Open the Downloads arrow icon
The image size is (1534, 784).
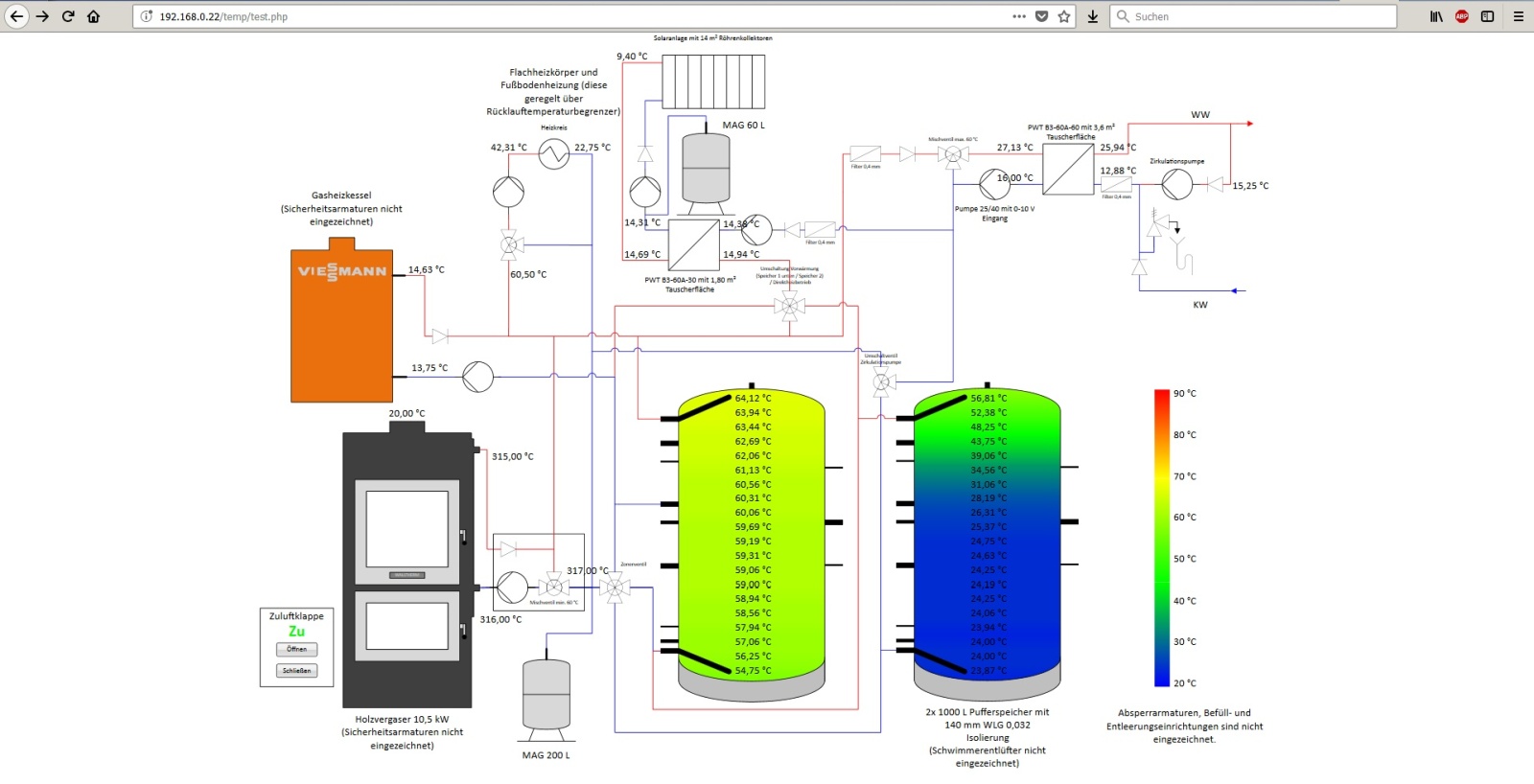click(1092, 16)
